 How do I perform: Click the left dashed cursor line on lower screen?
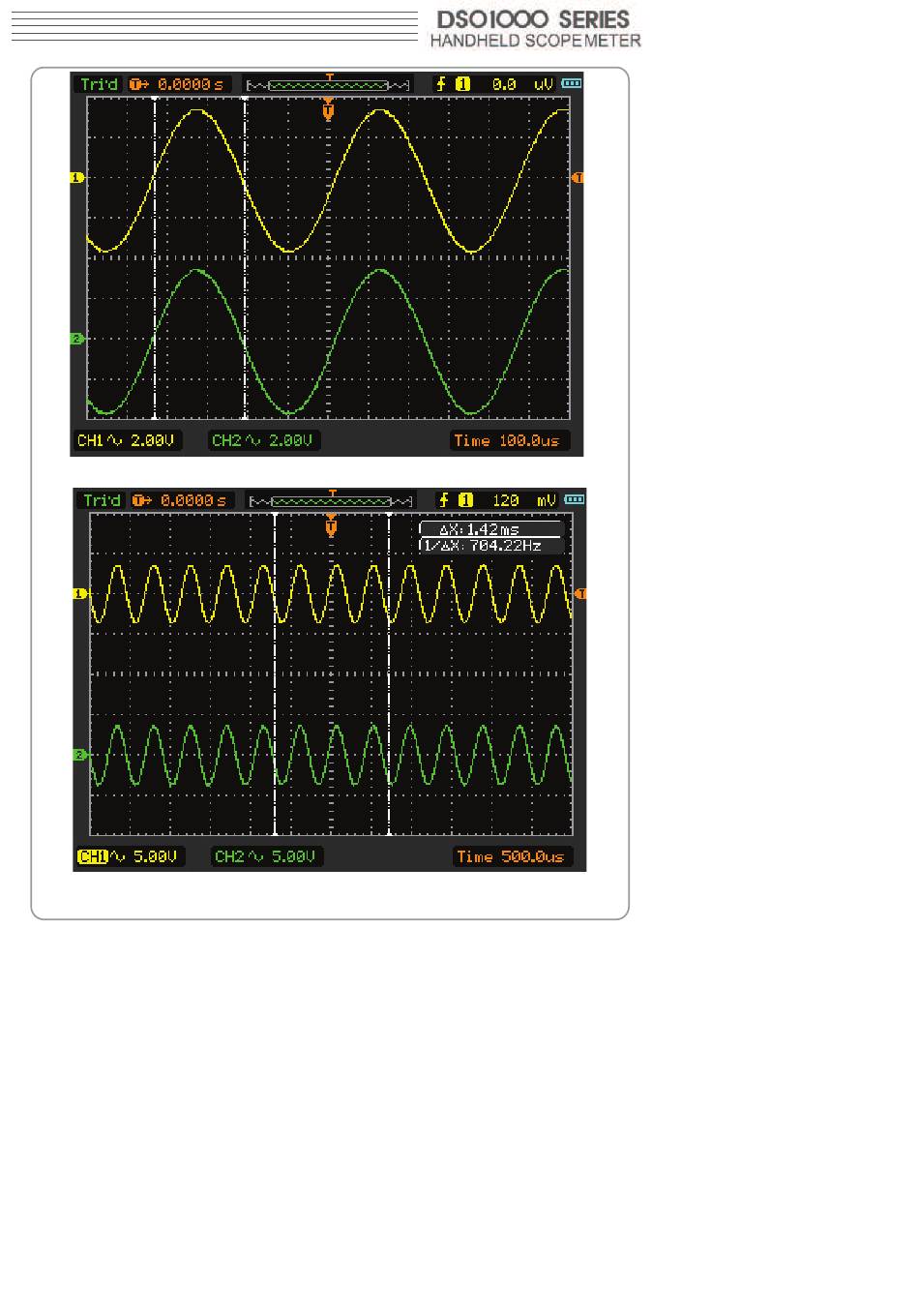(276, 673)
